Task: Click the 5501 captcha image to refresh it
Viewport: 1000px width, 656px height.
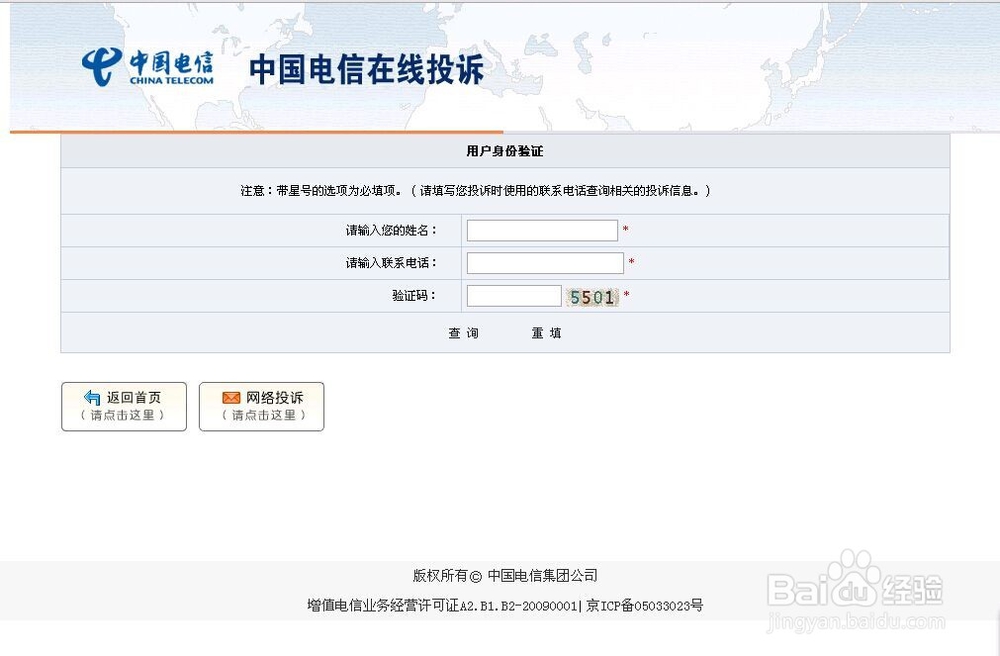Action: point(593,295)
